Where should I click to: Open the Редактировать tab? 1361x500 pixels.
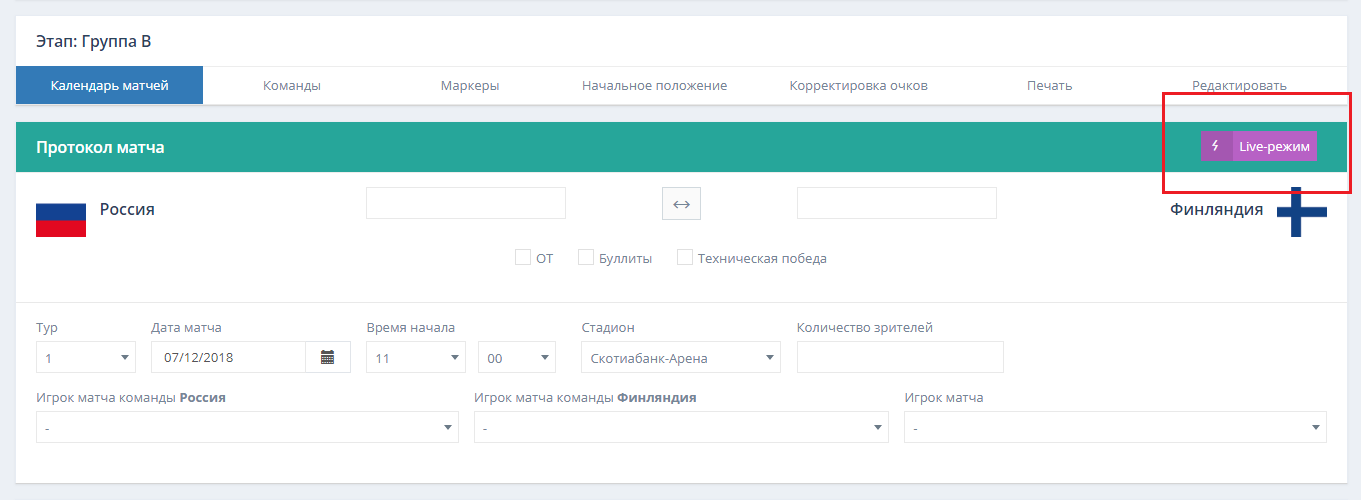pos(1239,85)
